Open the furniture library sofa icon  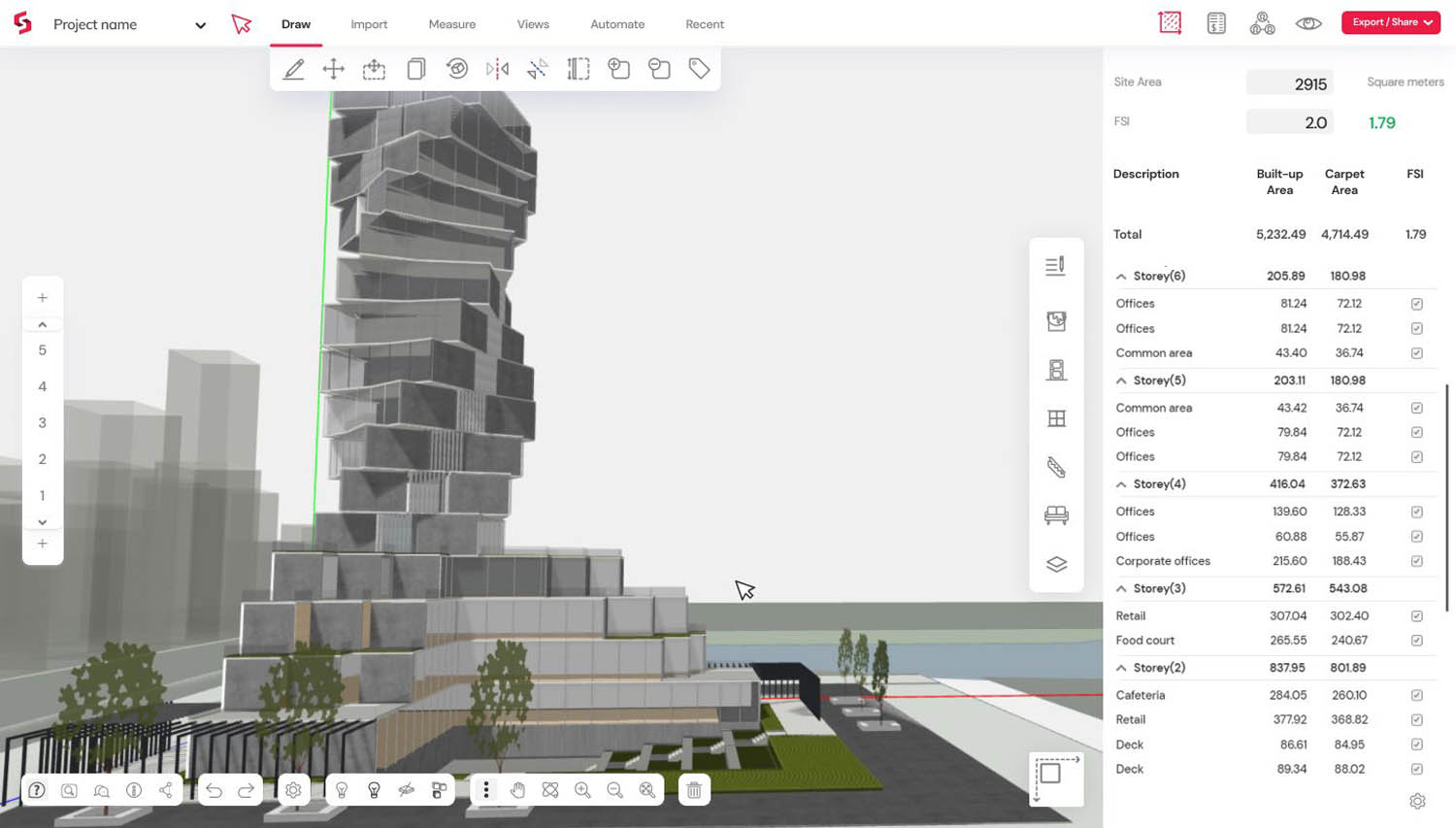point(1056,515)
